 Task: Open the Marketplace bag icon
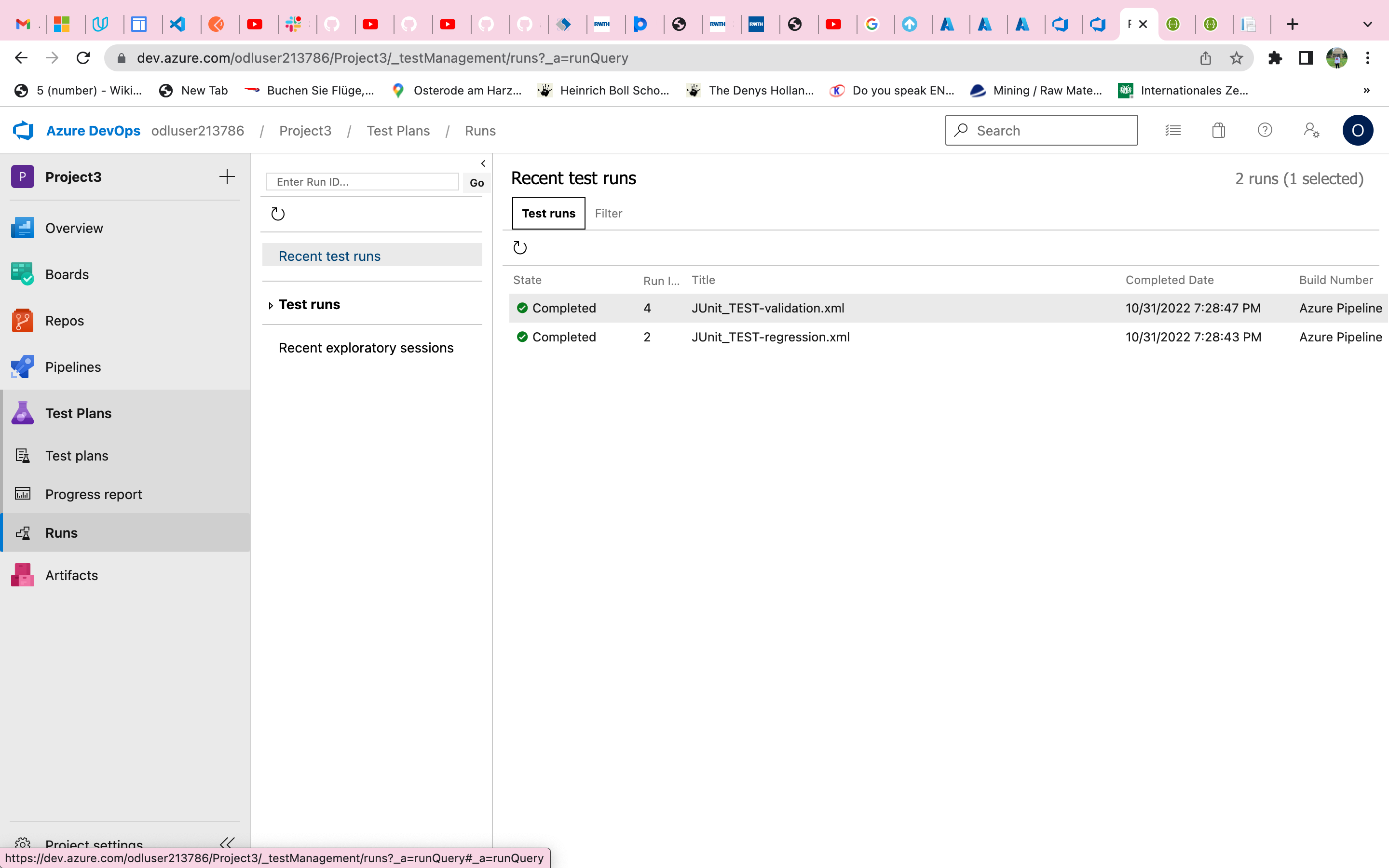pos(1219,130)
